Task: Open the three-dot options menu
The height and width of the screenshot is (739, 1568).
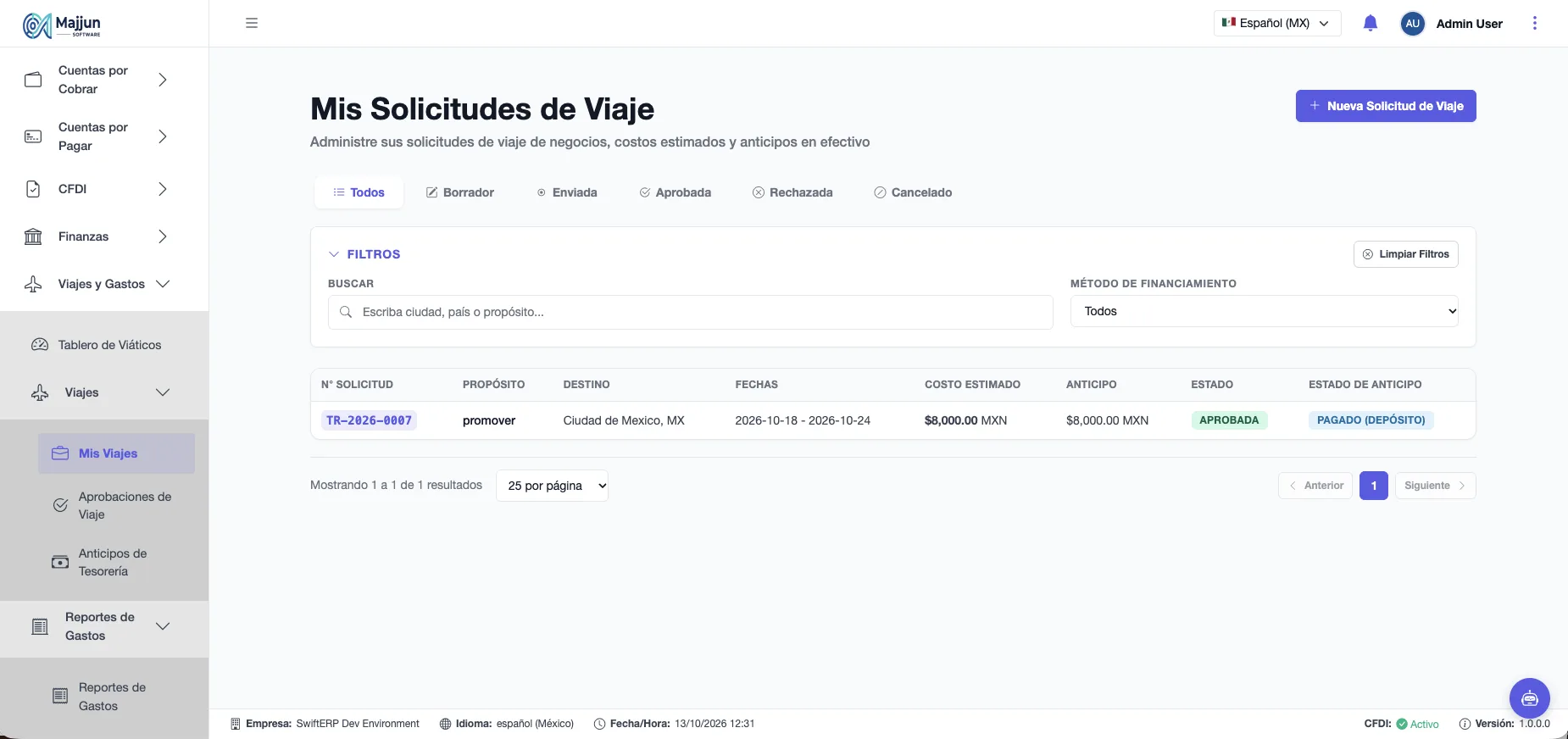Action: pyautogui.click(x=1534, y=23)
